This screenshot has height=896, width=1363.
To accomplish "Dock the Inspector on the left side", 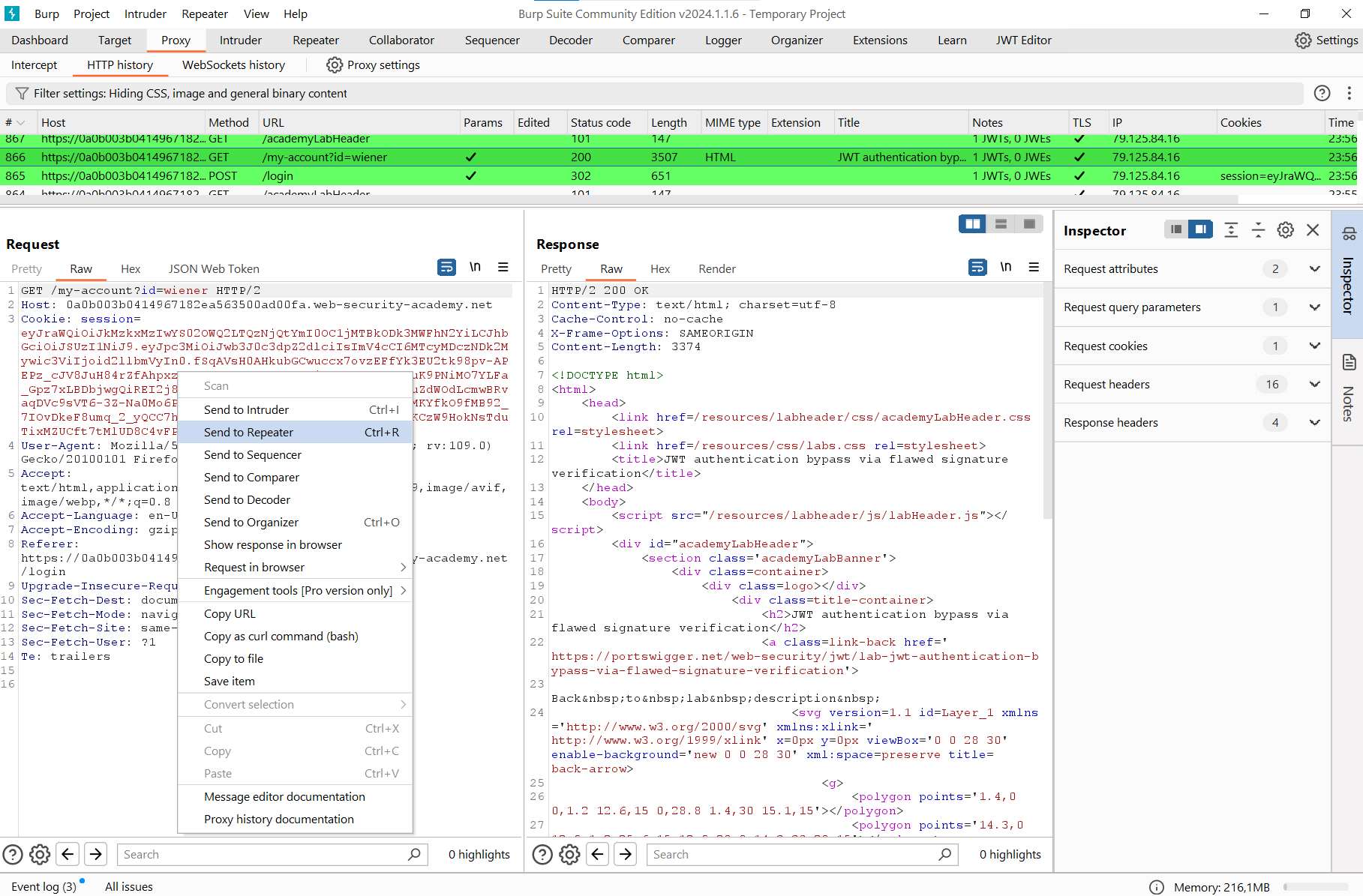I will (x=1176, y=229).
